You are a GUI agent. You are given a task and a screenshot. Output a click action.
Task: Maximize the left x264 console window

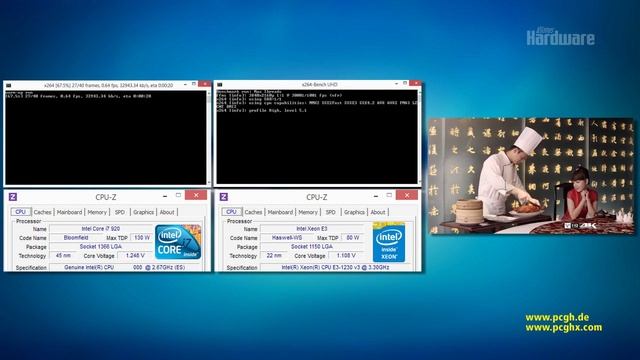[x=194, y=84]
